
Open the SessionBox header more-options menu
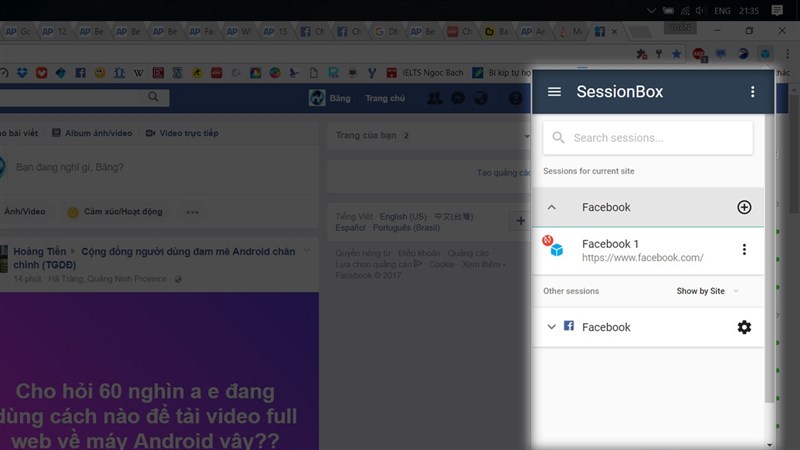point(753,92)
